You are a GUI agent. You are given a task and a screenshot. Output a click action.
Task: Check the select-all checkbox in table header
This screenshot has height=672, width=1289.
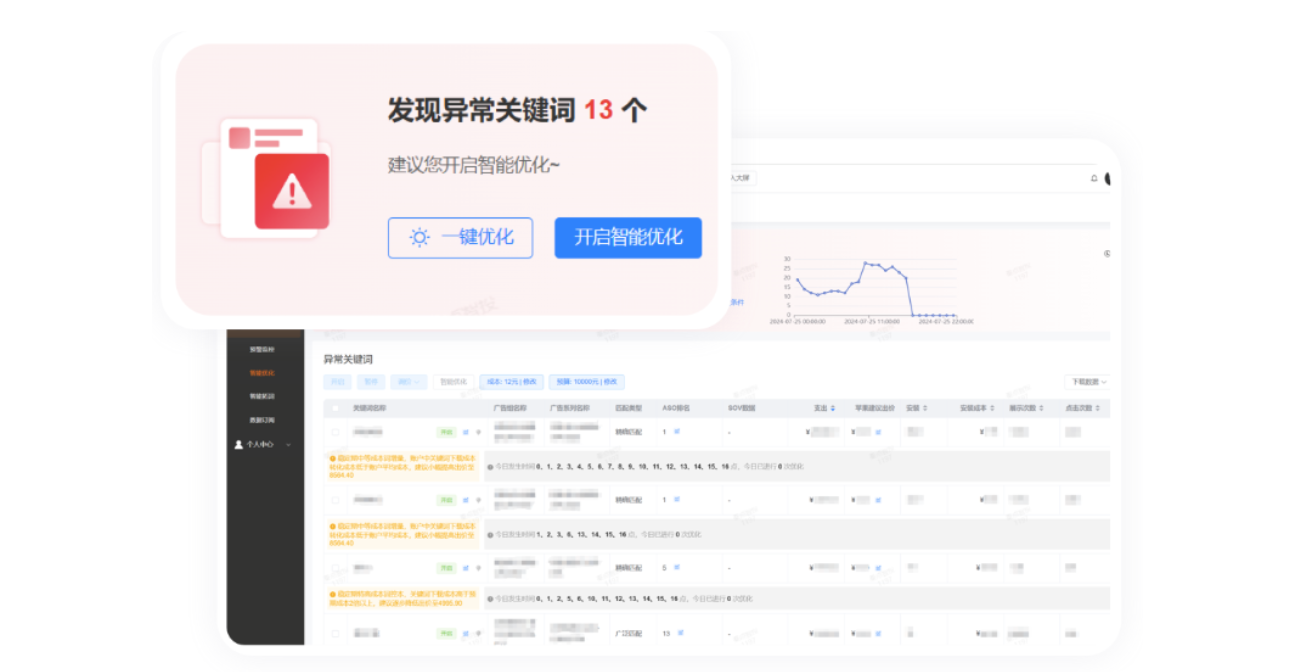(x=336, y=408)
